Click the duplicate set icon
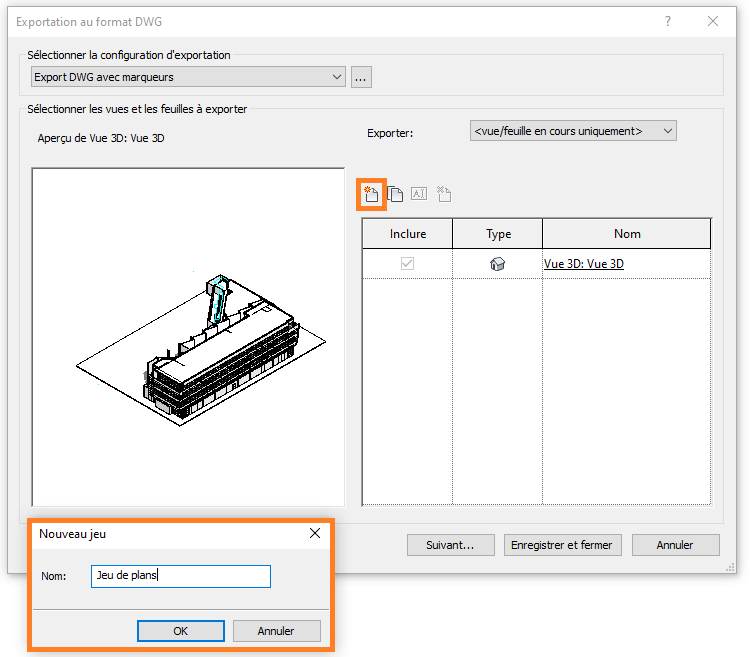The image size is (751, 657). point(395,194)
